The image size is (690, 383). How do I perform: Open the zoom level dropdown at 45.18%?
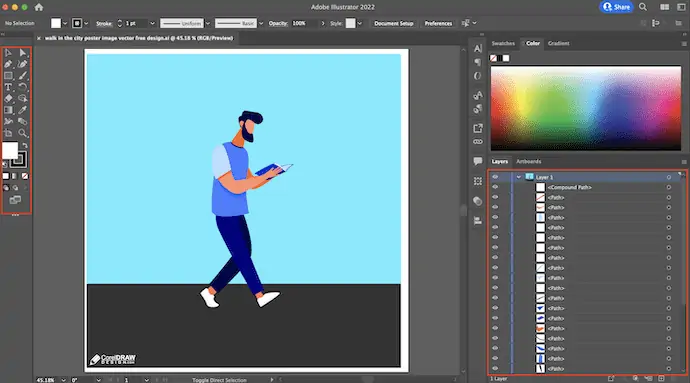(x=64, y=380)
